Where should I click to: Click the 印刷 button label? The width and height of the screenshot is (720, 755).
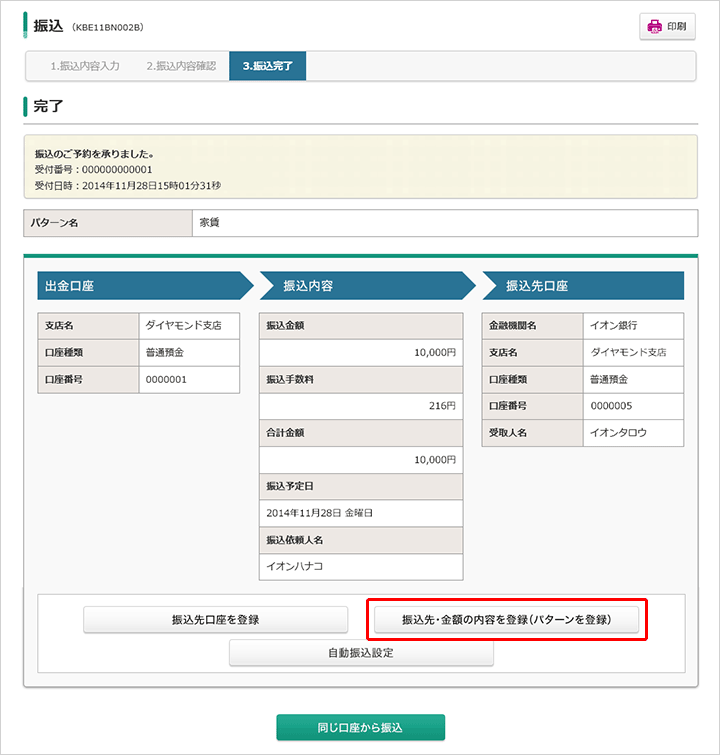coord(676,26)
